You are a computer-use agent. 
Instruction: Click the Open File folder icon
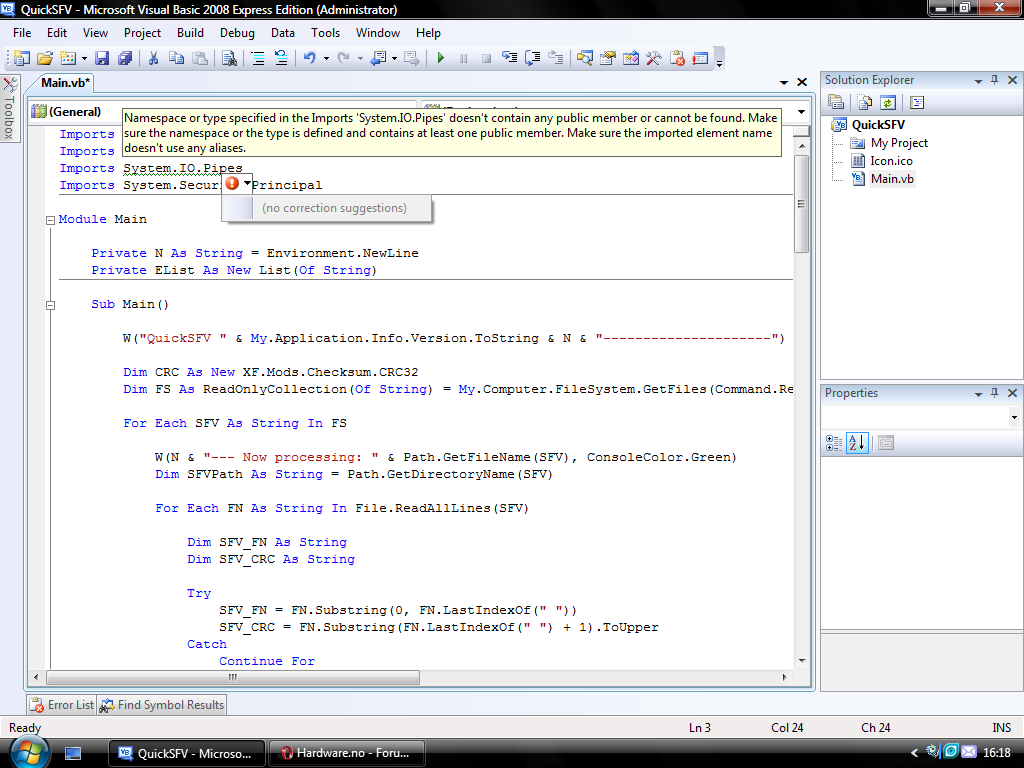[x=45, y=58]
